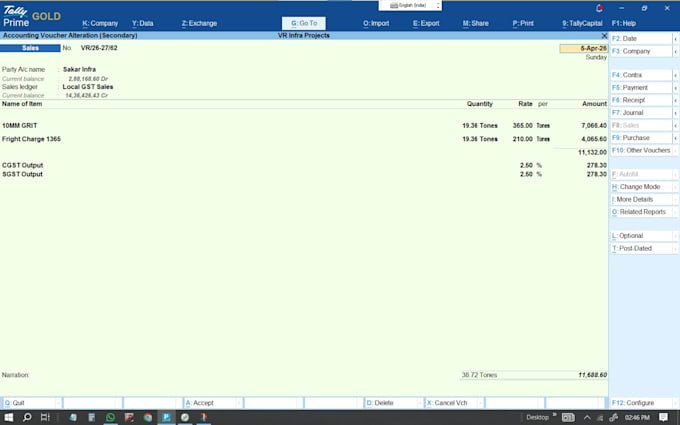Click the 4,065.60 amount value
This screenshot has width=680, height=425.
[x=594, y=139]
